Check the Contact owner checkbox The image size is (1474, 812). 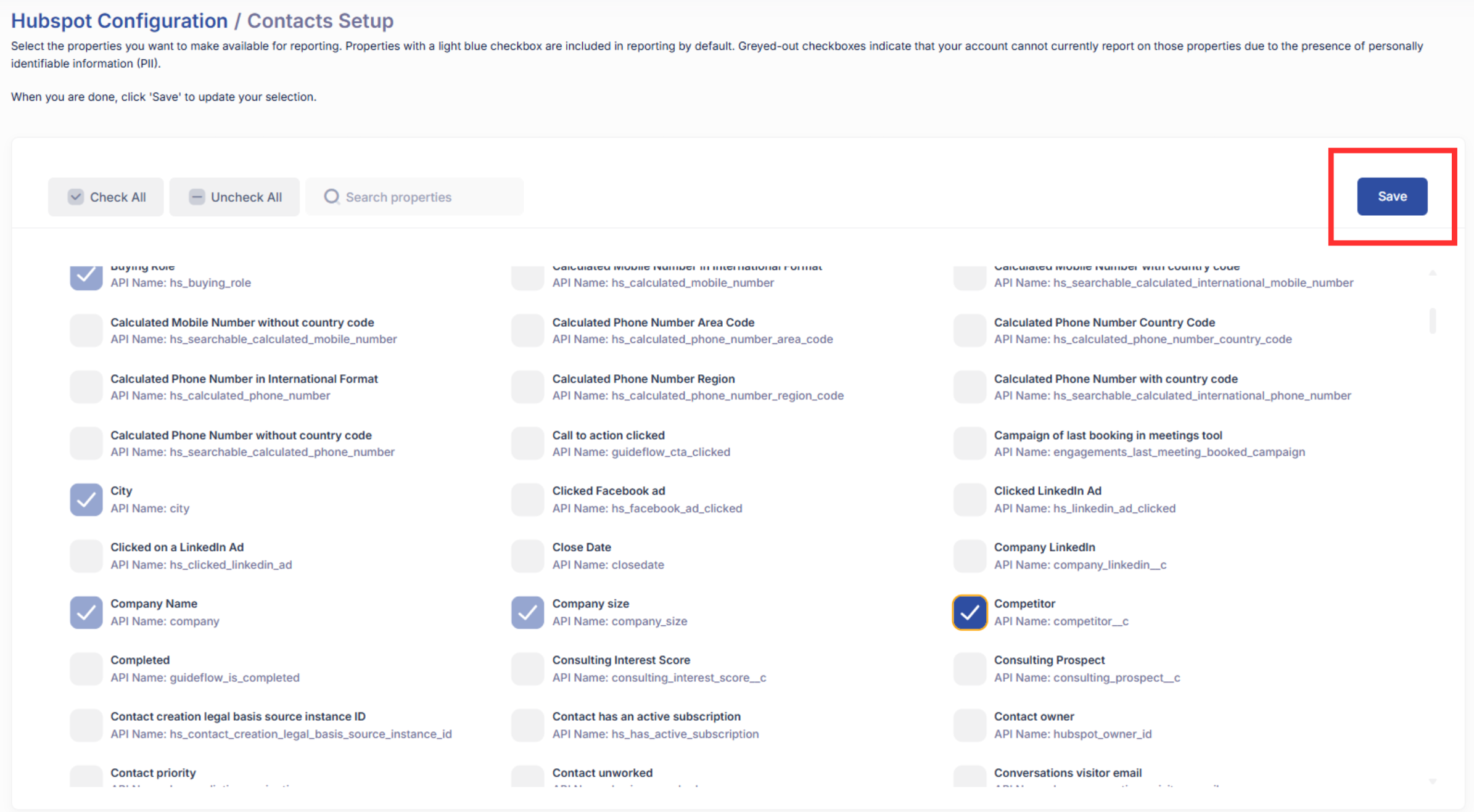[x=969, y=725]
